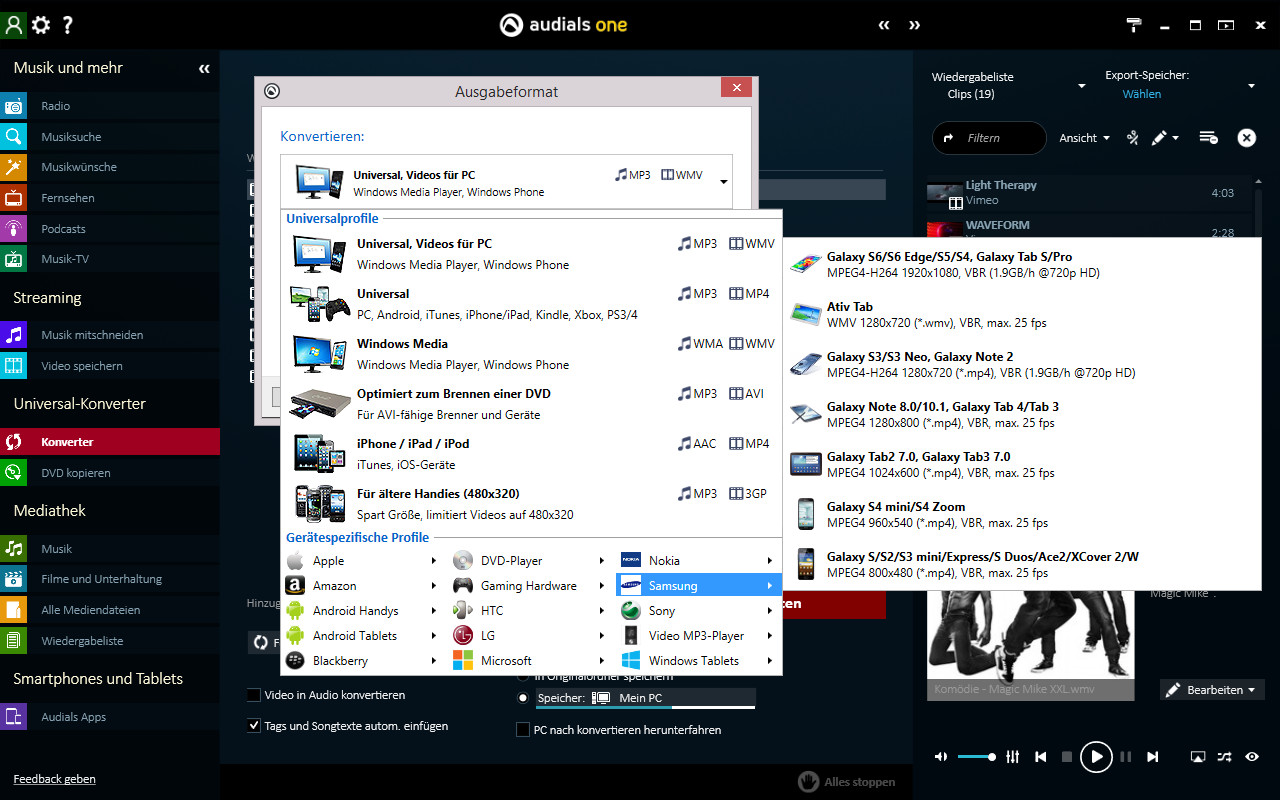The image size is (1280, 800).
Task: Click the user account icon
Action: tap(13, 25)
